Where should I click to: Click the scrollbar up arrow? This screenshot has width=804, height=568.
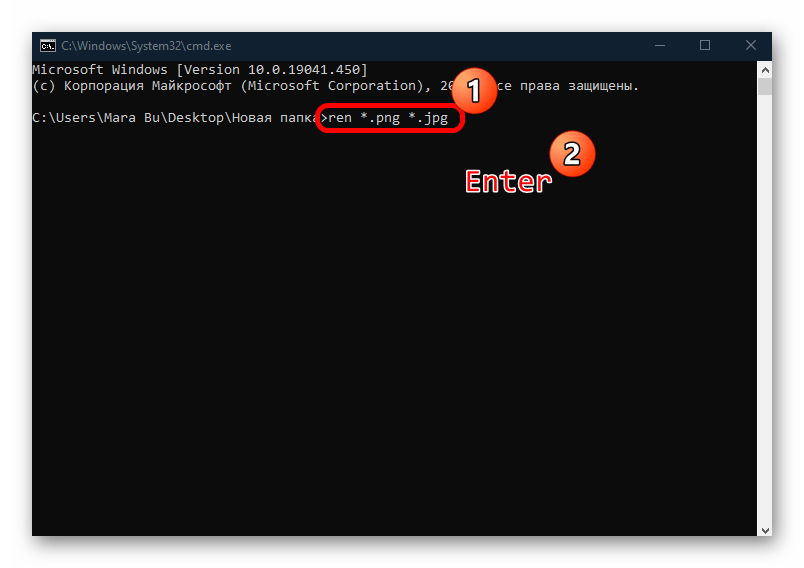[765, 70]
